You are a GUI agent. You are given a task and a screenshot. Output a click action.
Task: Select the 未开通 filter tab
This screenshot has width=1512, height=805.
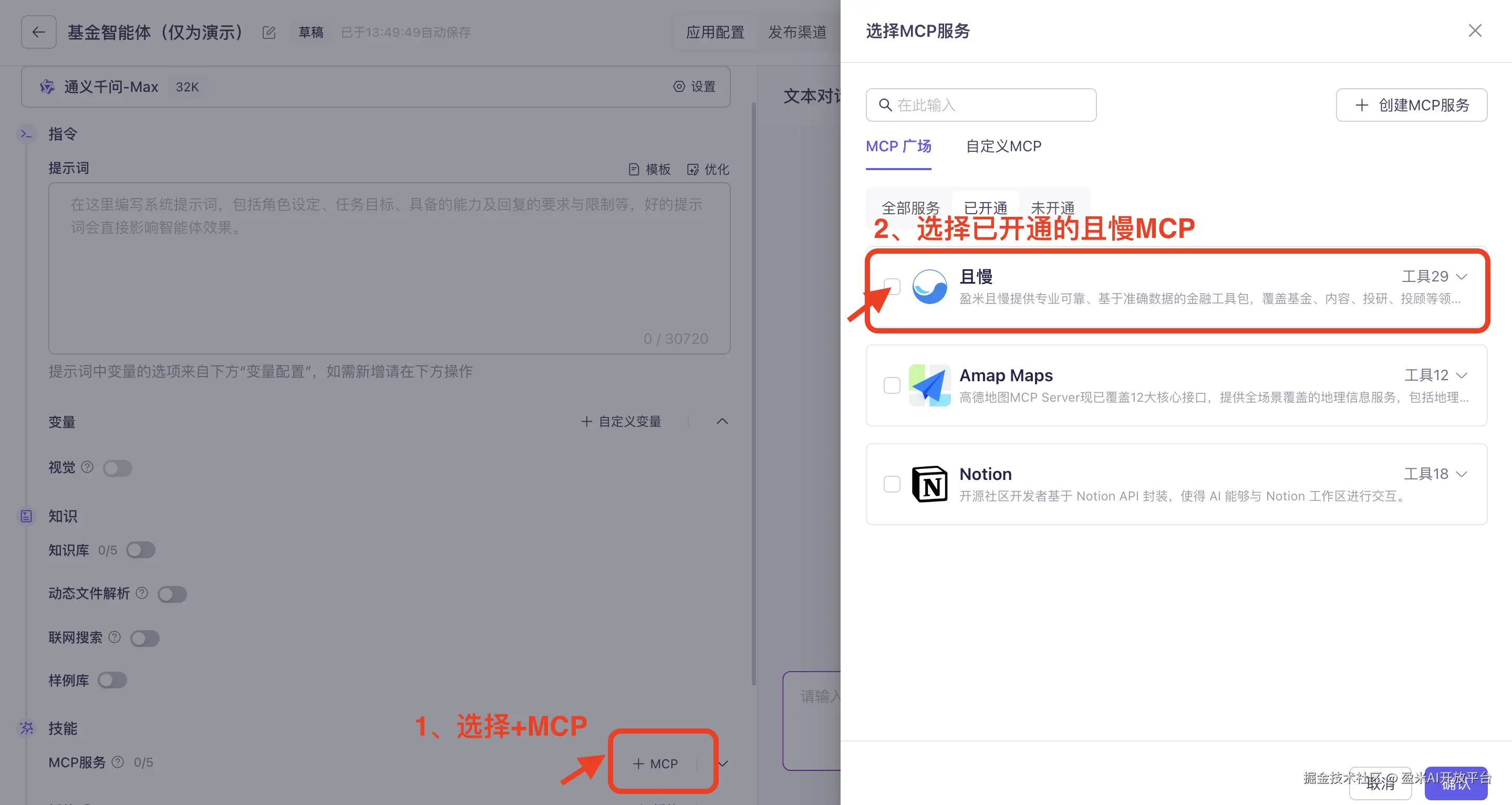pos(1052,208)
